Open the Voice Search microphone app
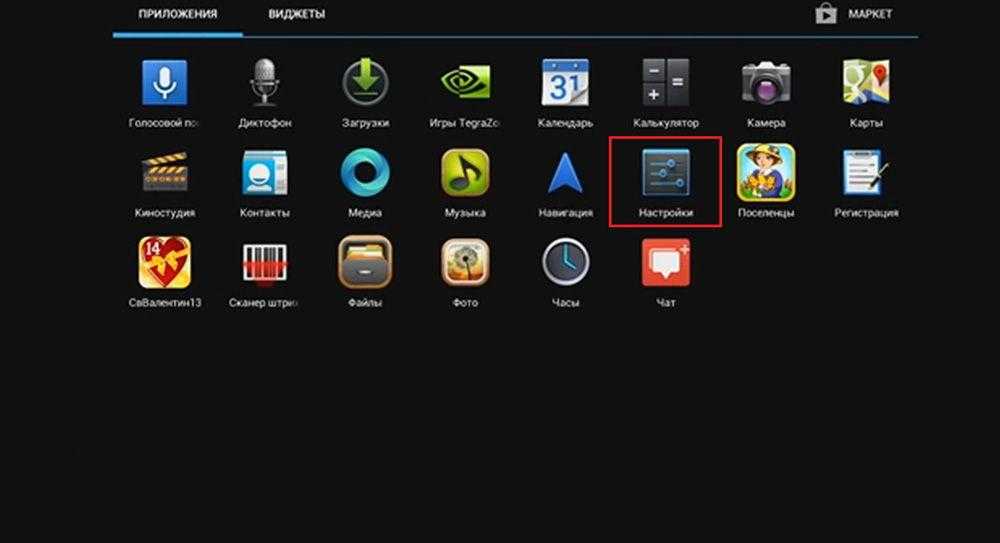This screenshot has height=543, width=1000. point(164,82)
